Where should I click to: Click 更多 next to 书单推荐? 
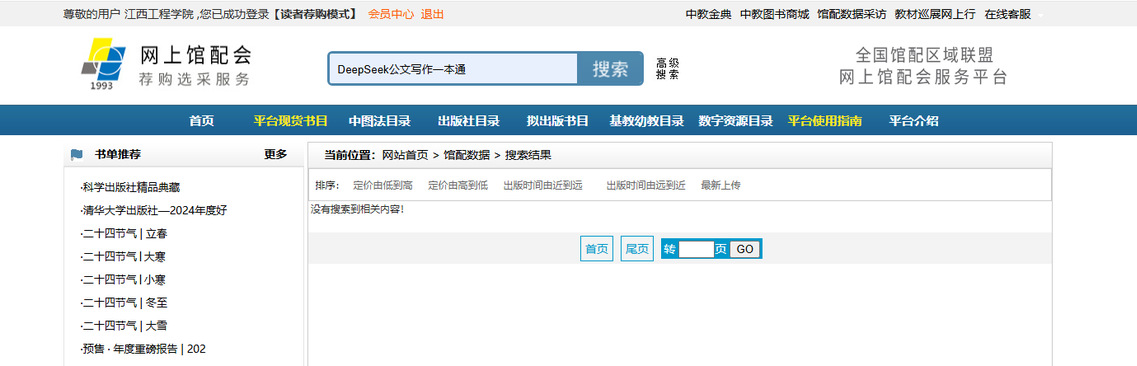(276, 154)
